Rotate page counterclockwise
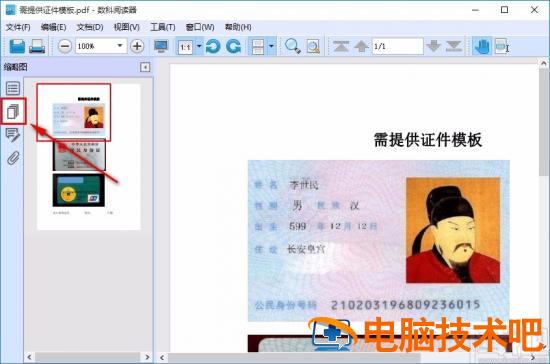 (x=213, y=46)
